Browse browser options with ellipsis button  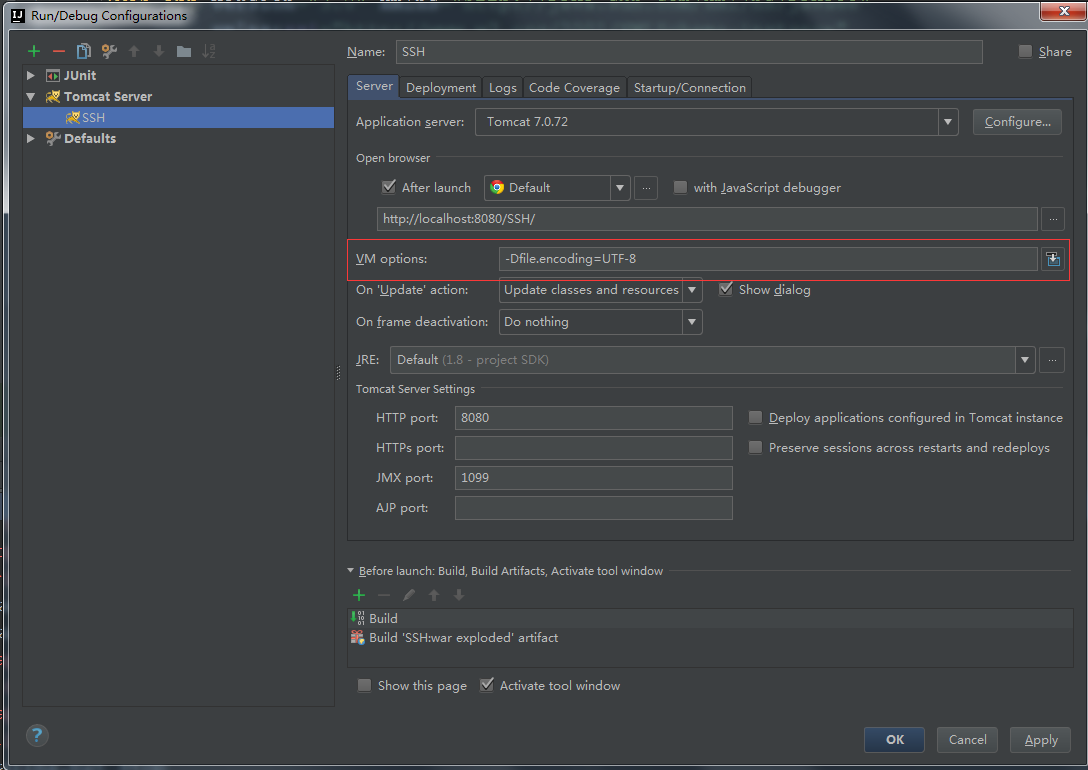coord(646,188)
